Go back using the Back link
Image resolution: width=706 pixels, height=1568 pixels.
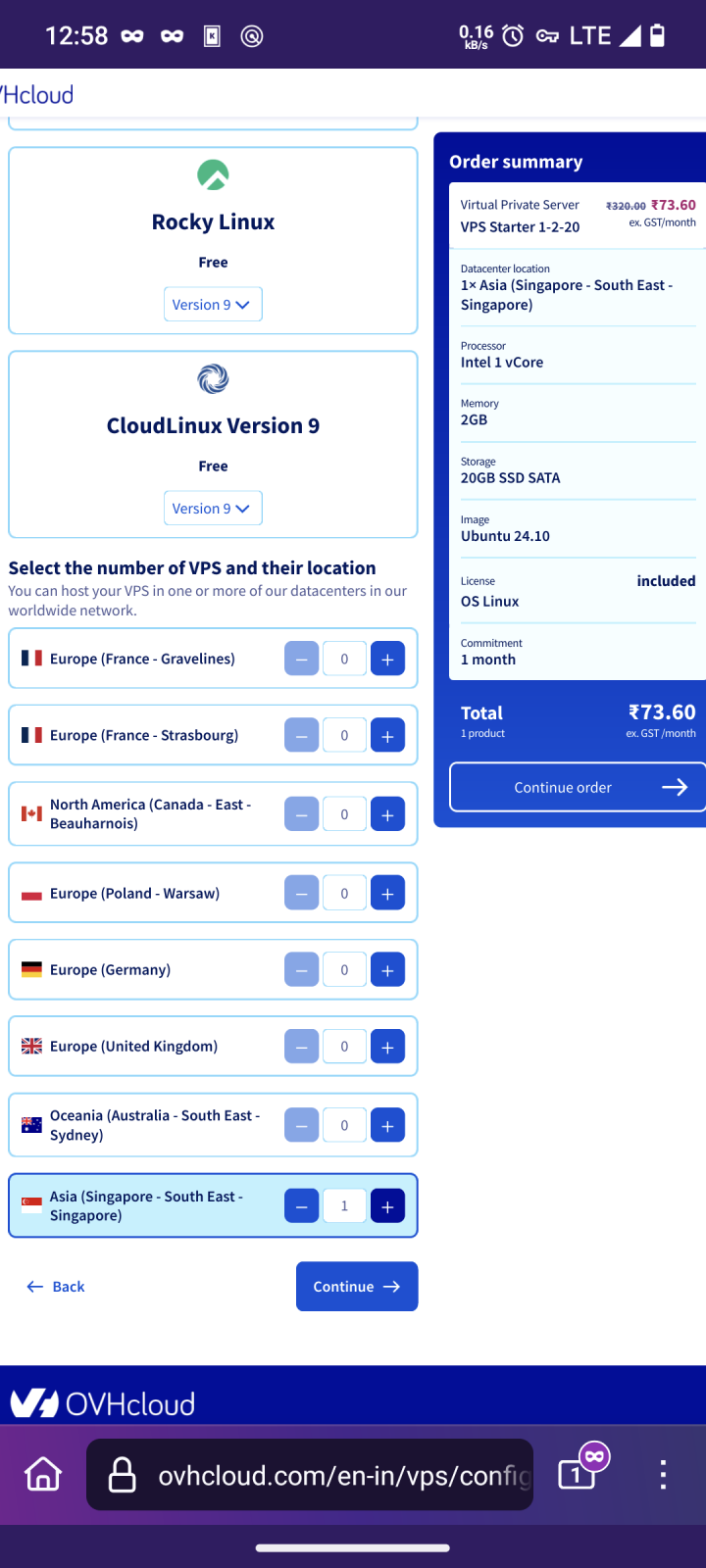(56, 1287)
